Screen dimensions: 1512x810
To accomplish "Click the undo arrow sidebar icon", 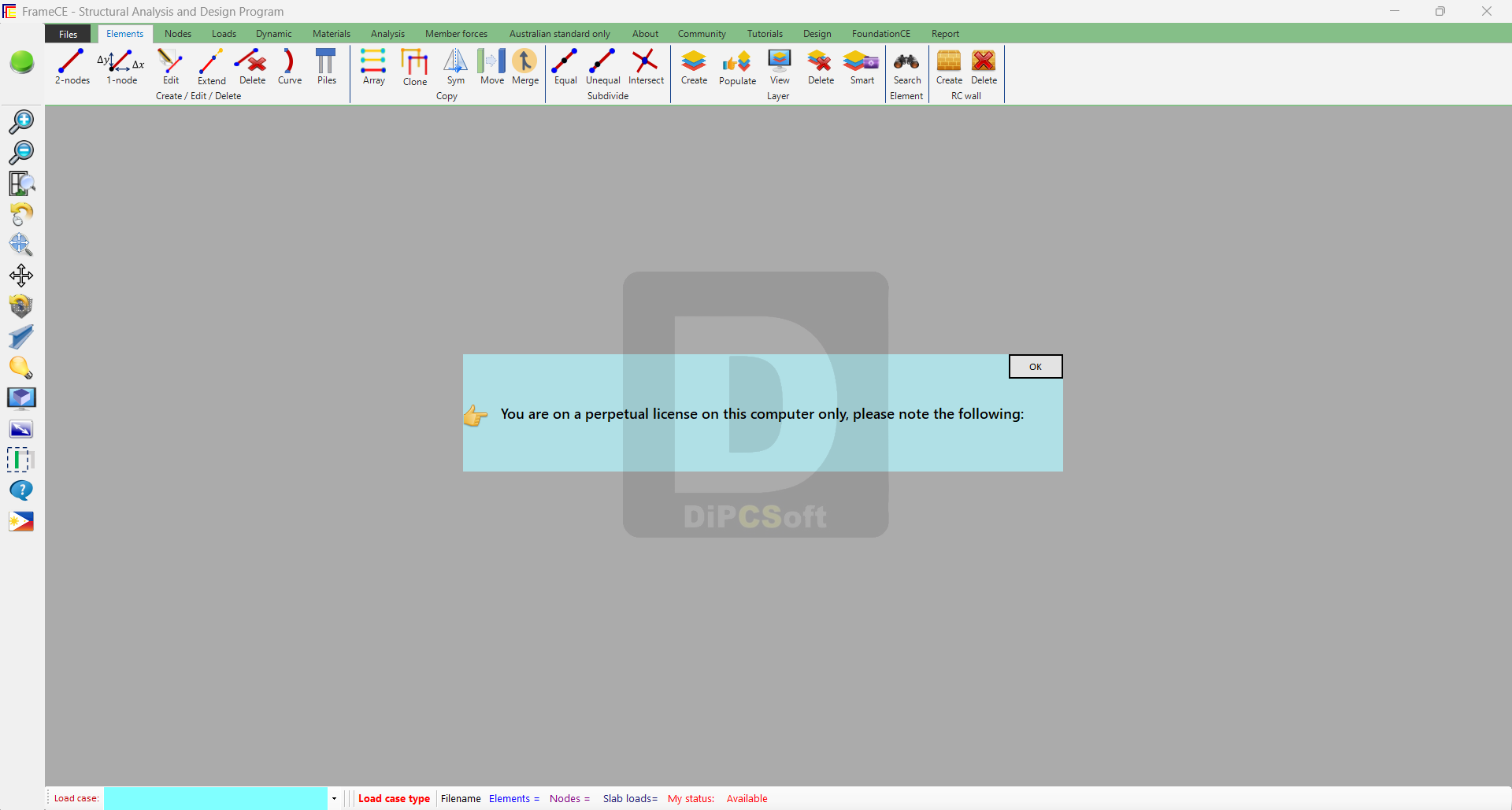I will coord(21,214).
